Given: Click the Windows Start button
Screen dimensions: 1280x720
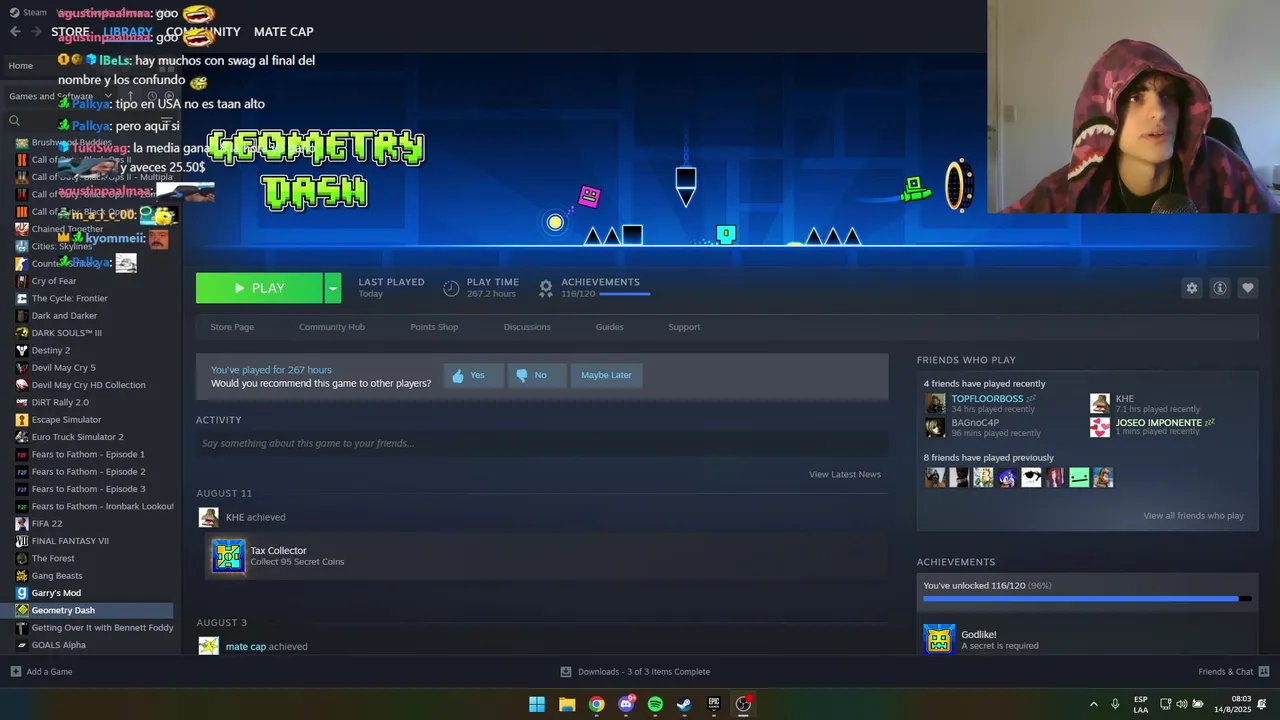Looking at the screenshot, I should (x=537, y=704).
